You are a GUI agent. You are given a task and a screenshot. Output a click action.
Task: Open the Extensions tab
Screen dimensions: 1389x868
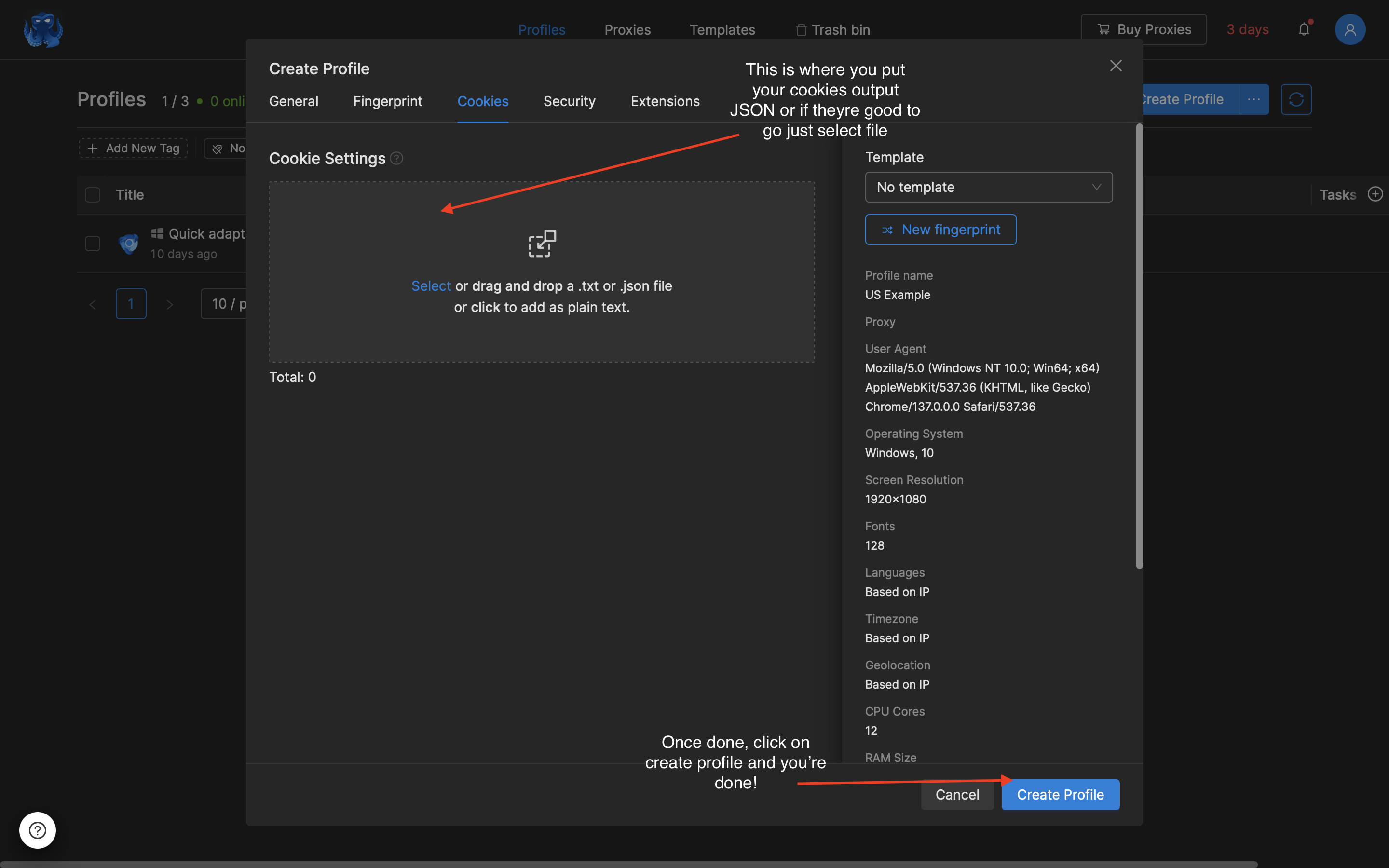[665, 101]
